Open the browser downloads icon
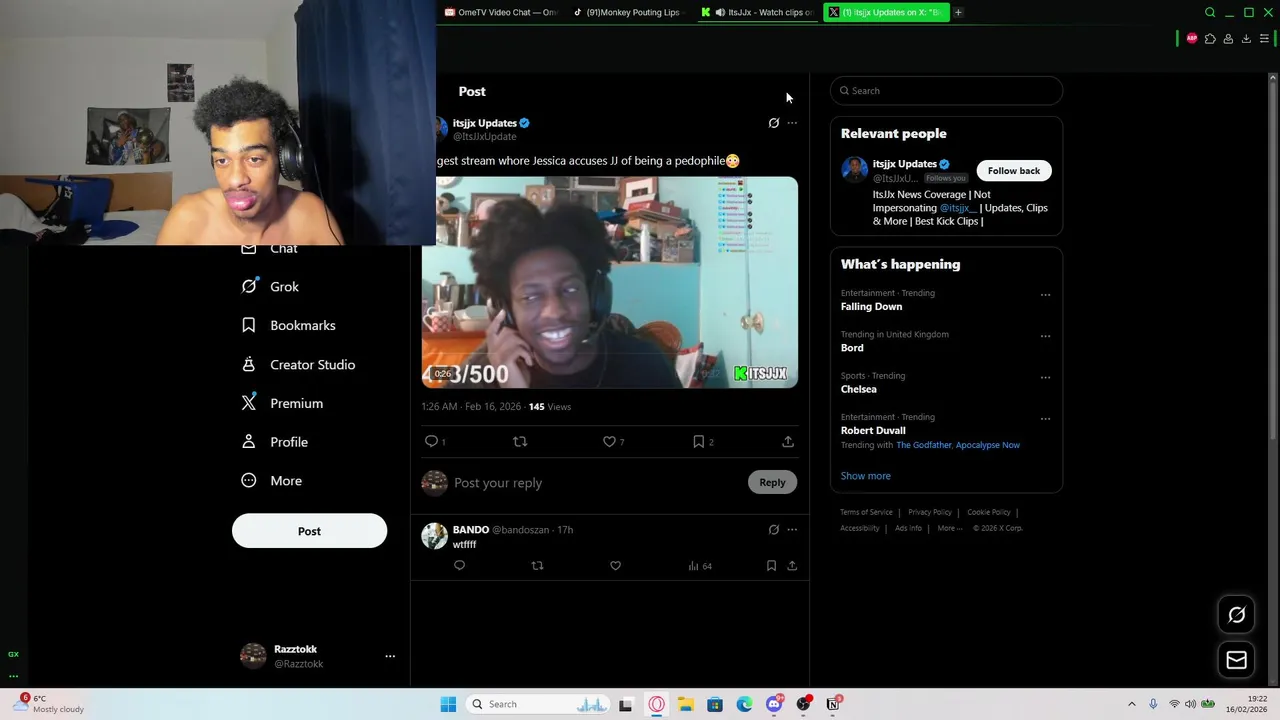1280x720 pixels. (x=1246, y=39)
